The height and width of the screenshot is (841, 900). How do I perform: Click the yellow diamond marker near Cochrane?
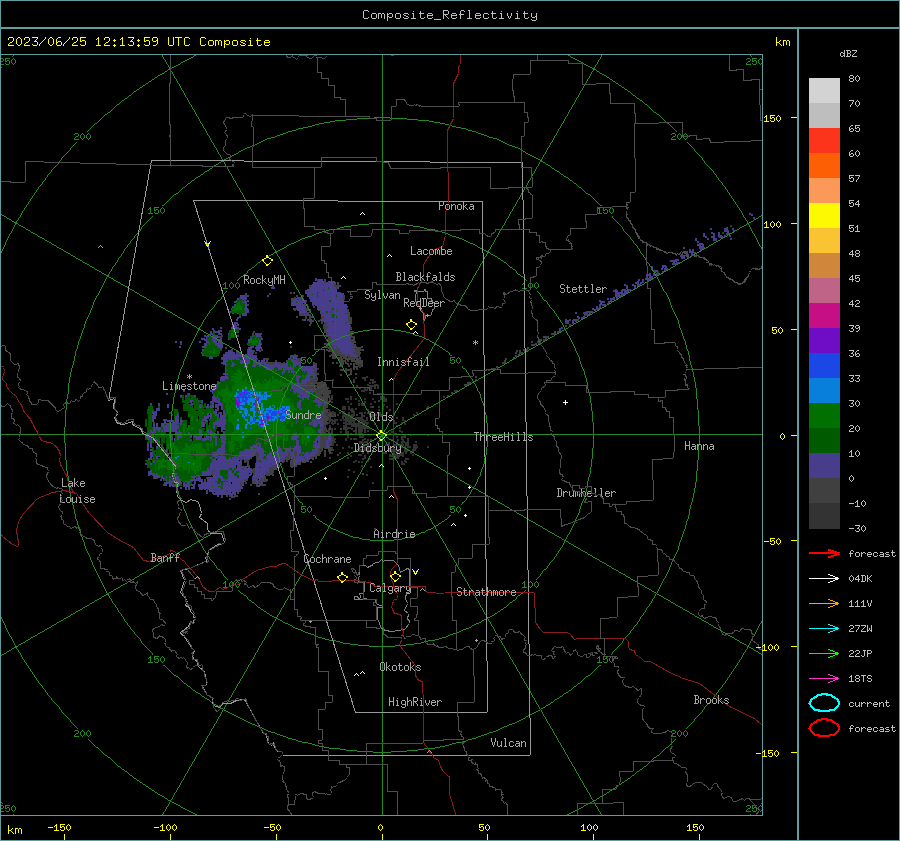(342, 577)
